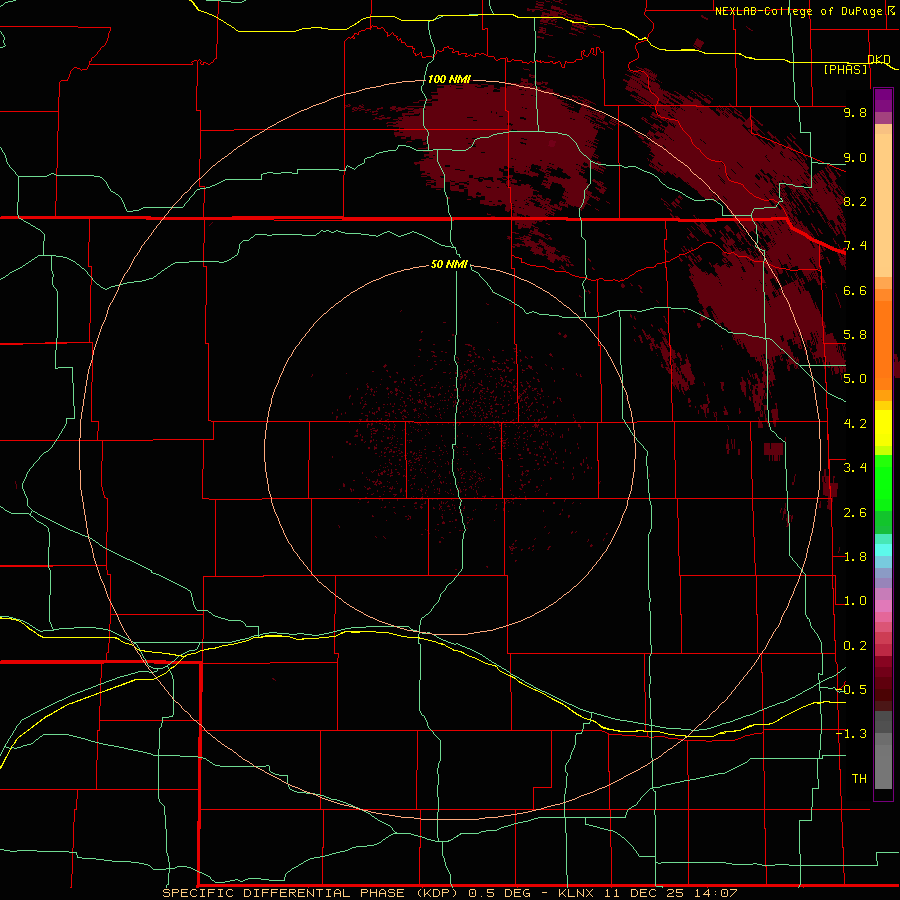The image size is (900, 900).
Task: Click the bright green color bar segment
Action: pos(883,483)
